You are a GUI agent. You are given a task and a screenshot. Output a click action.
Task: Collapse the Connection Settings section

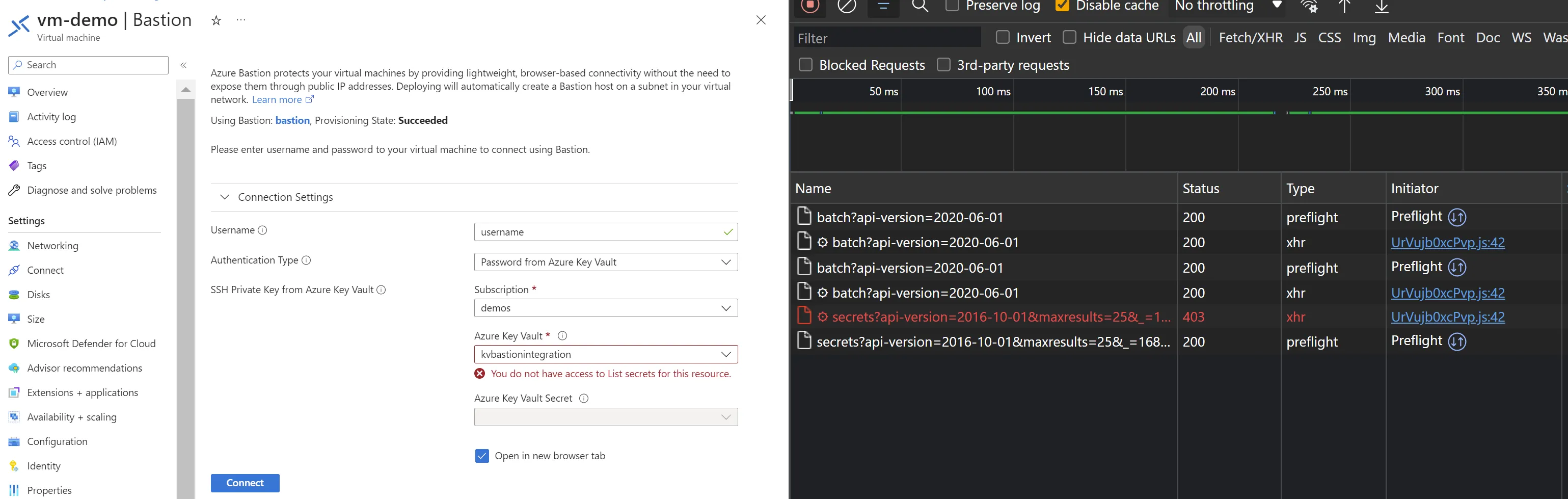click(225, 197)
